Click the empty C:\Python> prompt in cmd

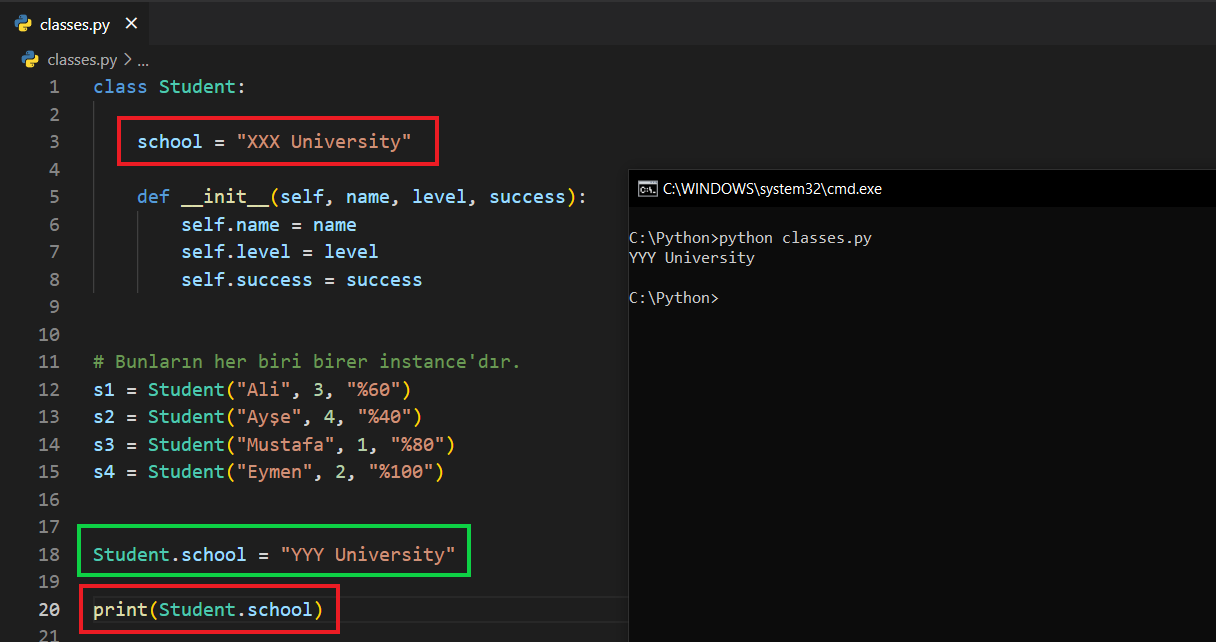click(674, 298)
